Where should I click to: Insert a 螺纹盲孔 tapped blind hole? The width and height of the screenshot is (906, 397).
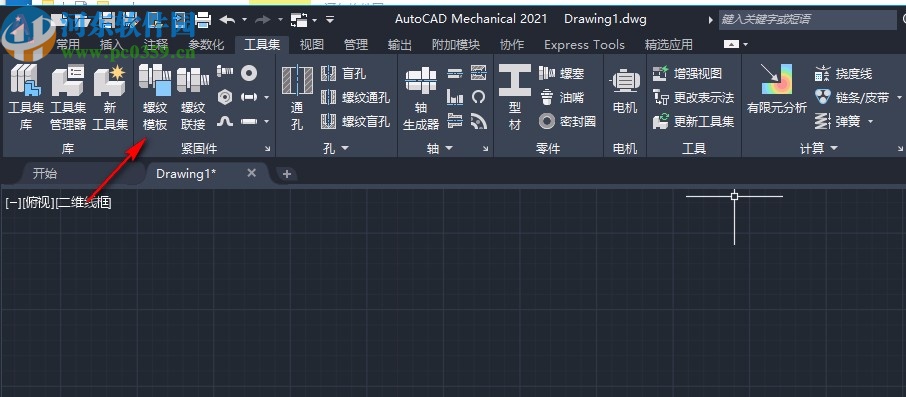[x=355, y=122]
